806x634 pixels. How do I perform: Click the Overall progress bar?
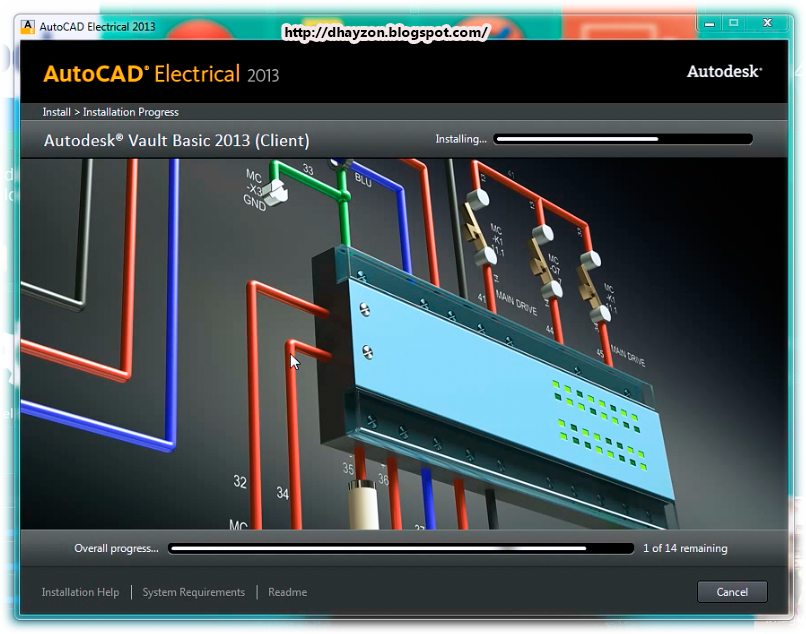[400, 548]
